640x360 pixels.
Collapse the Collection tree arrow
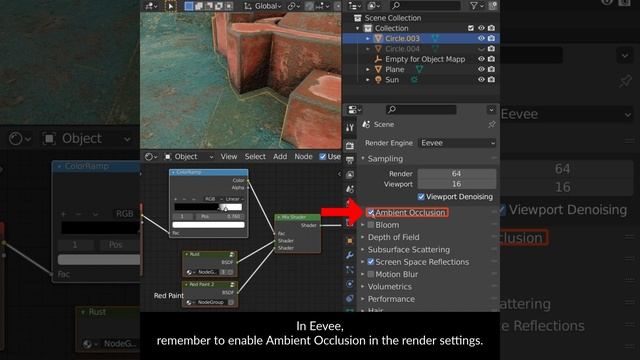[358, 28]
